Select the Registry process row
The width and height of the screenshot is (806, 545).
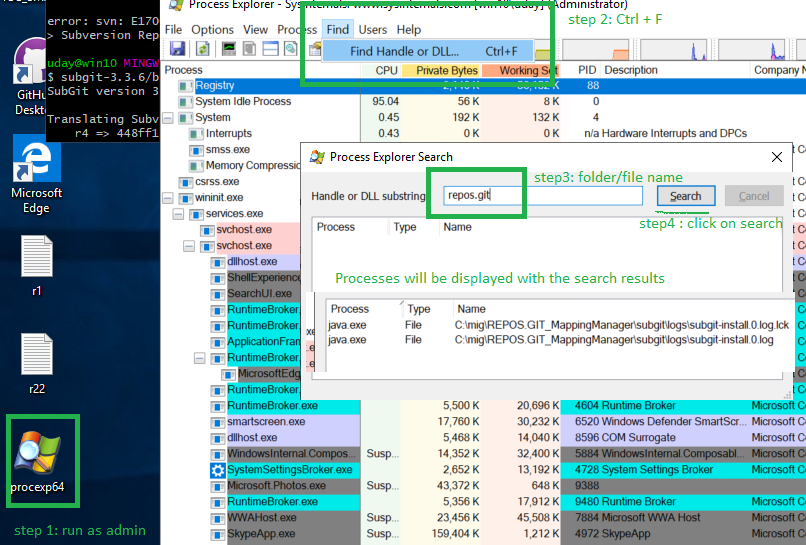pyautogui.click(x=483, y=85)
